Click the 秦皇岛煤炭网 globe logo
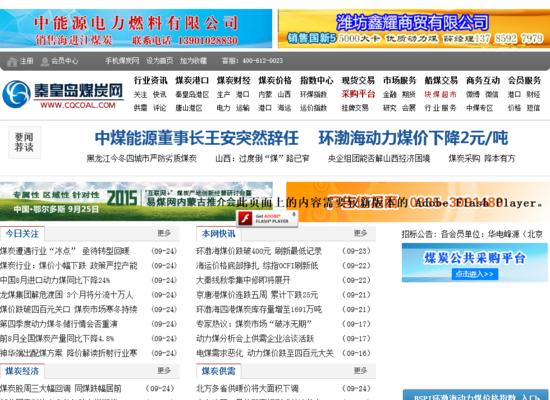The image size is (550, 400). [16, 94]
